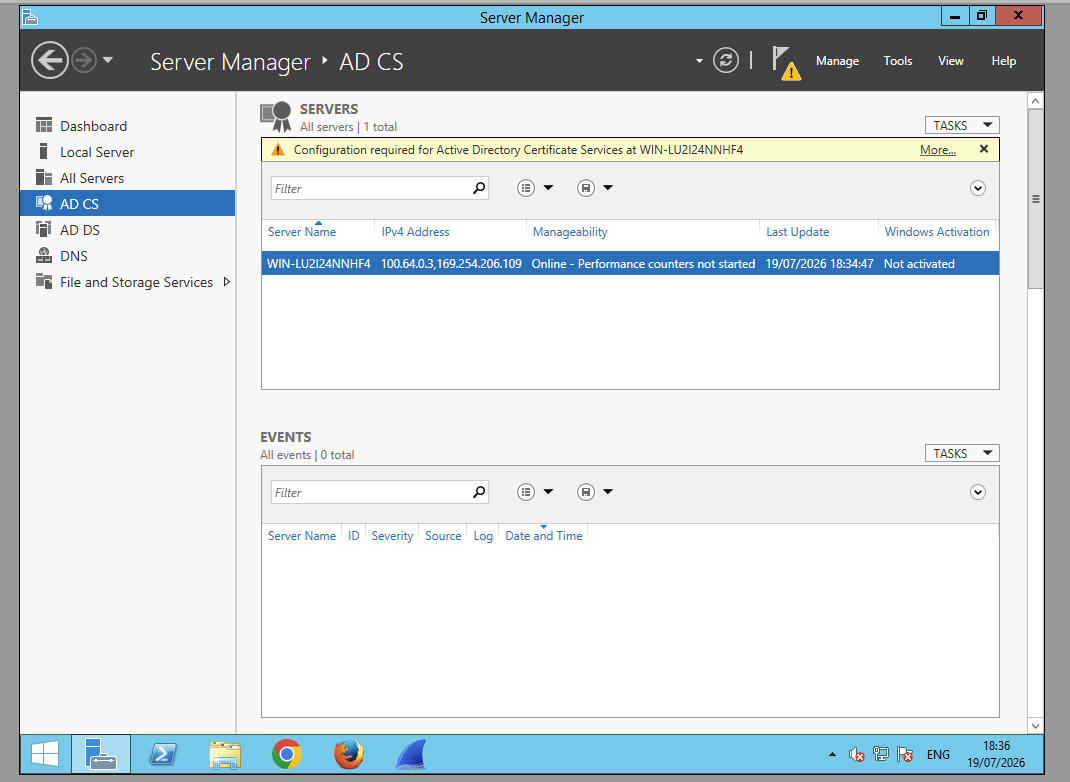Viewport: 1070px width, 782px height.
Task: Sort servers by Windows Activation column
Action: [x=937, y=232]
